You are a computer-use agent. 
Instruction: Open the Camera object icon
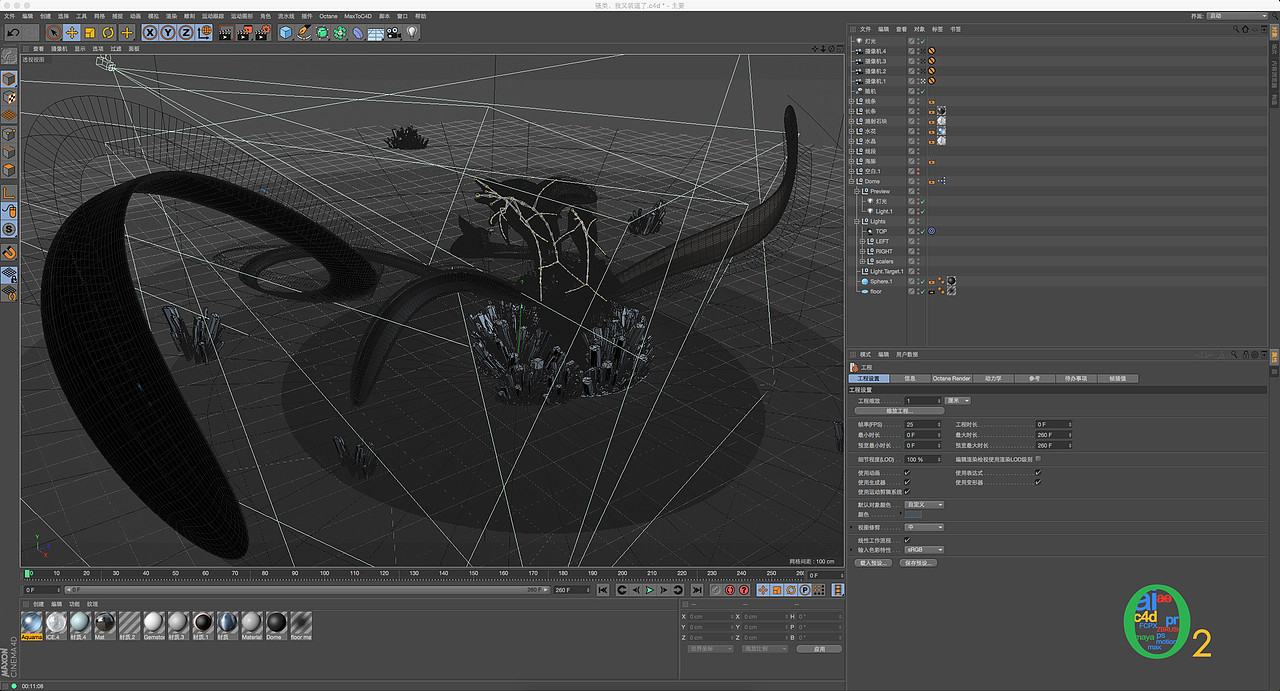click(x=393, y=33)
